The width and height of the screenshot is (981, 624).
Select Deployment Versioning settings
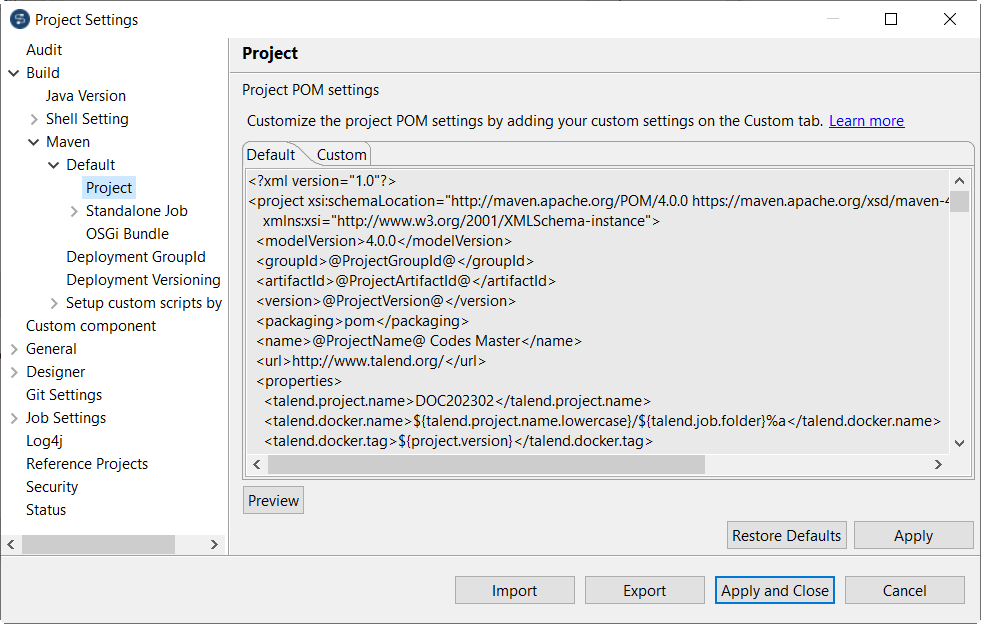143,279
